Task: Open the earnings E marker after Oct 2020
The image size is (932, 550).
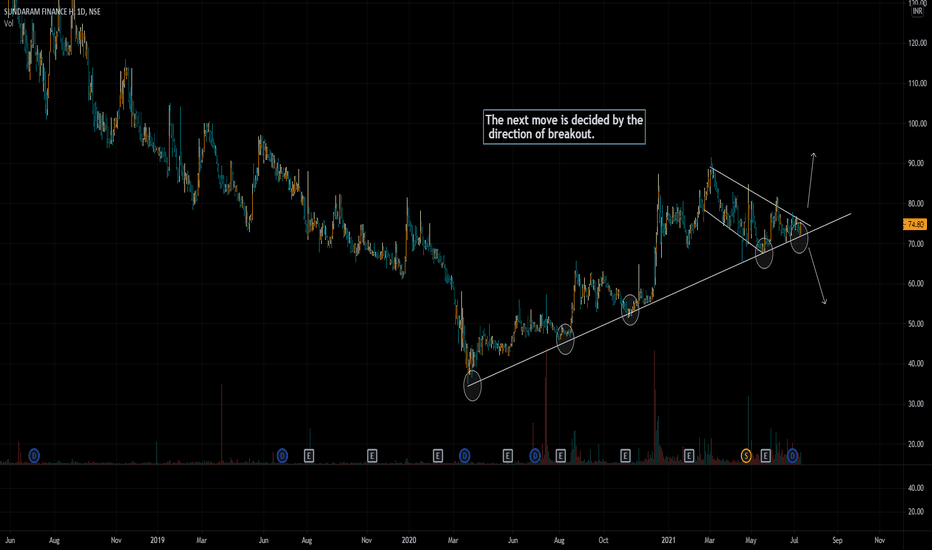Action: tap(625, 456)
